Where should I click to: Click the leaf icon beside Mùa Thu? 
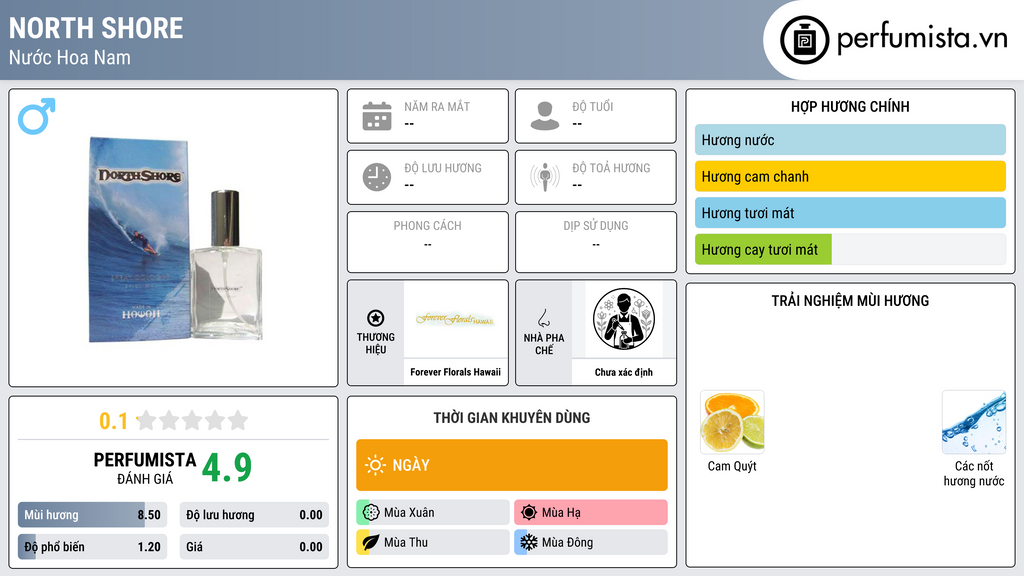pos(370,542)
